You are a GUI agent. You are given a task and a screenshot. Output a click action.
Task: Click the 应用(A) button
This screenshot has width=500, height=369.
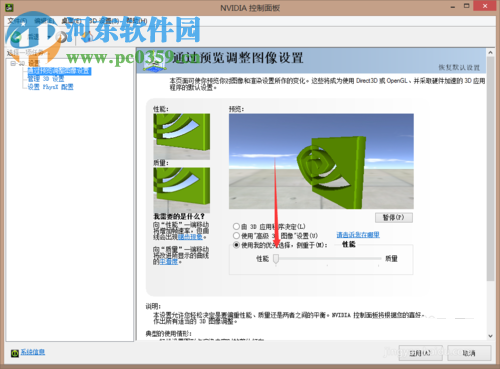tap(421, 353)
